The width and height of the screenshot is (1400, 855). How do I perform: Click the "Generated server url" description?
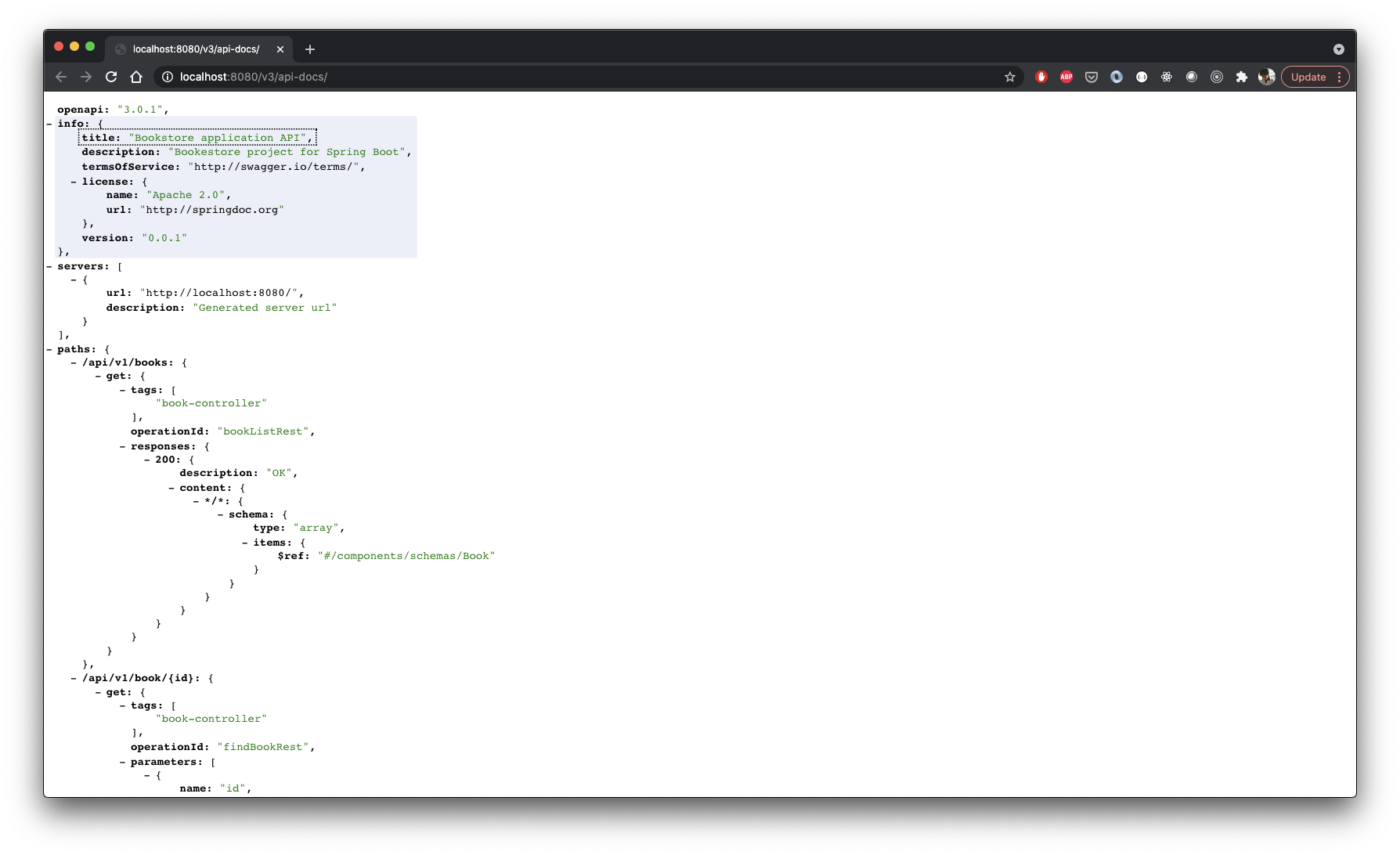coord(265,308)
